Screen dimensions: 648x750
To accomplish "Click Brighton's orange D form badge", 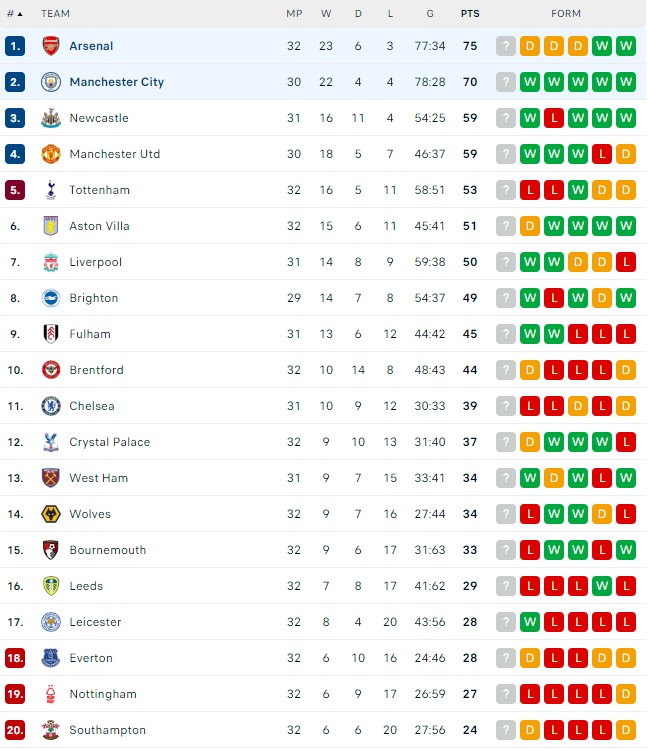I will pyautogui.click(x=602, y=298).
